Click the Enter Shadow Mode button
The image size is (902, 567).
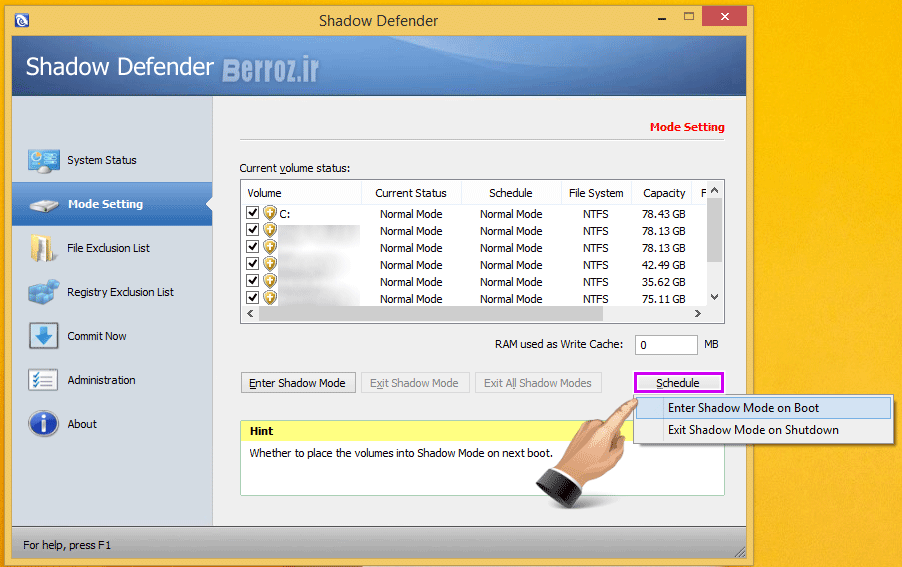298,383
